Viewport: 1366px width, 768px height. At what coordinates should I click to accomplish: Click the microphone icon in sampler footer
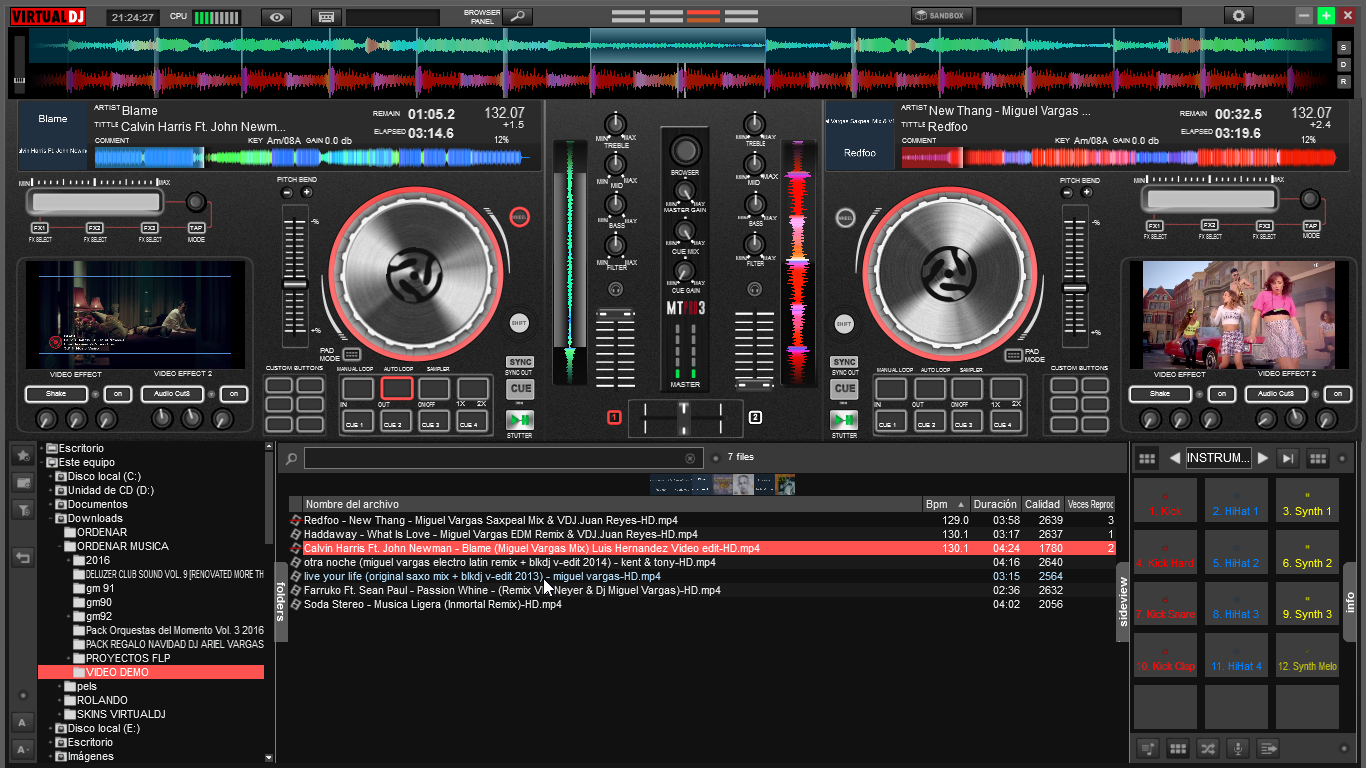point(1238,748)
